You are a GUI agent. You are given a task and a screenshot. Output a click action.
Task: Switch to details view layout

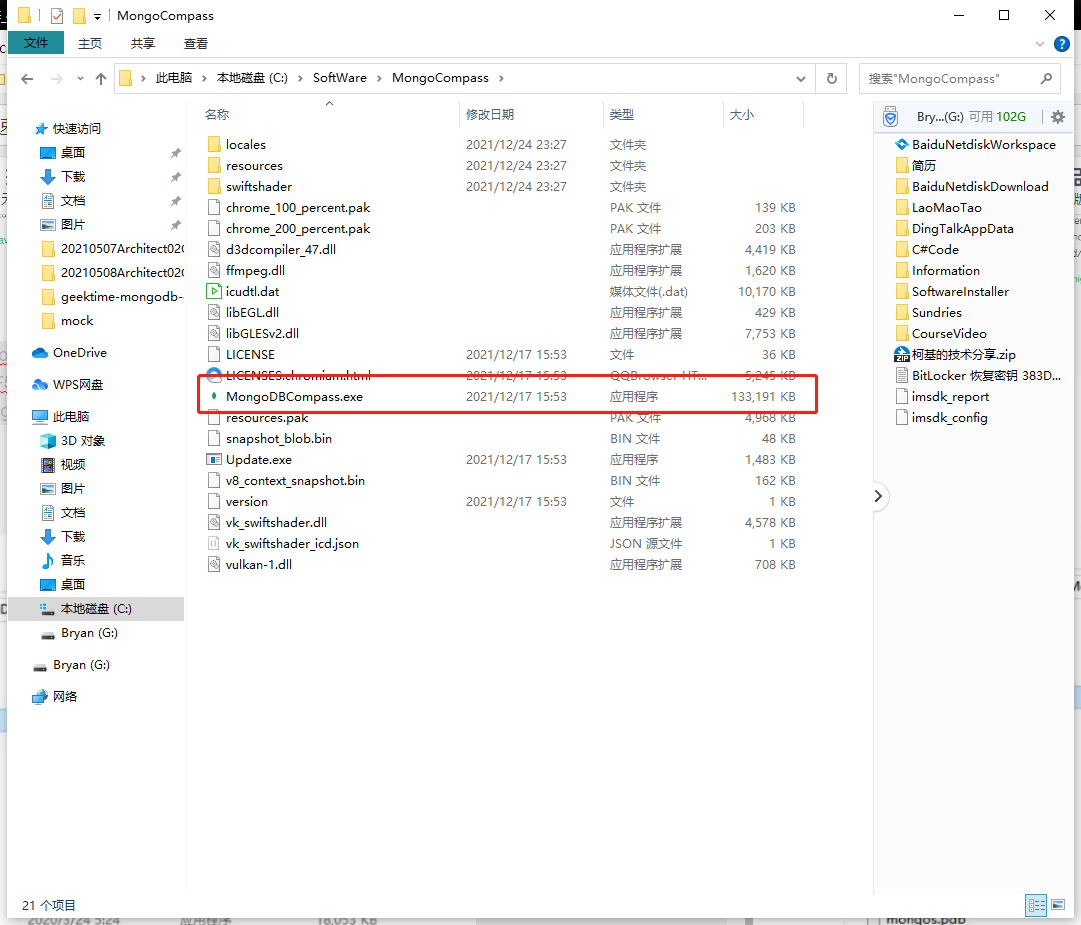[x=1036, y=905]
